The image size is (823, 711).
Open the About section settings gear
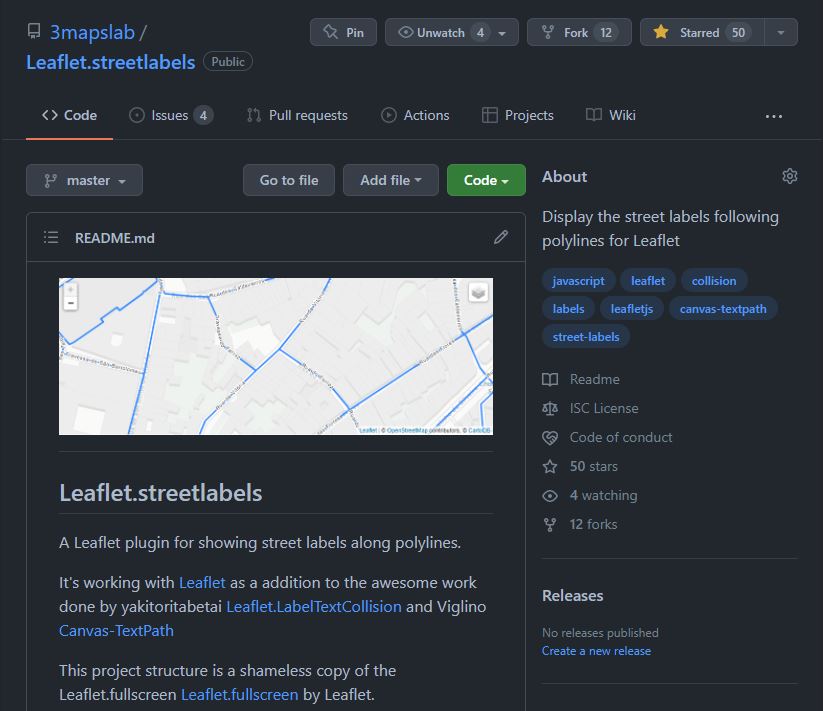(x=790, y=175)
